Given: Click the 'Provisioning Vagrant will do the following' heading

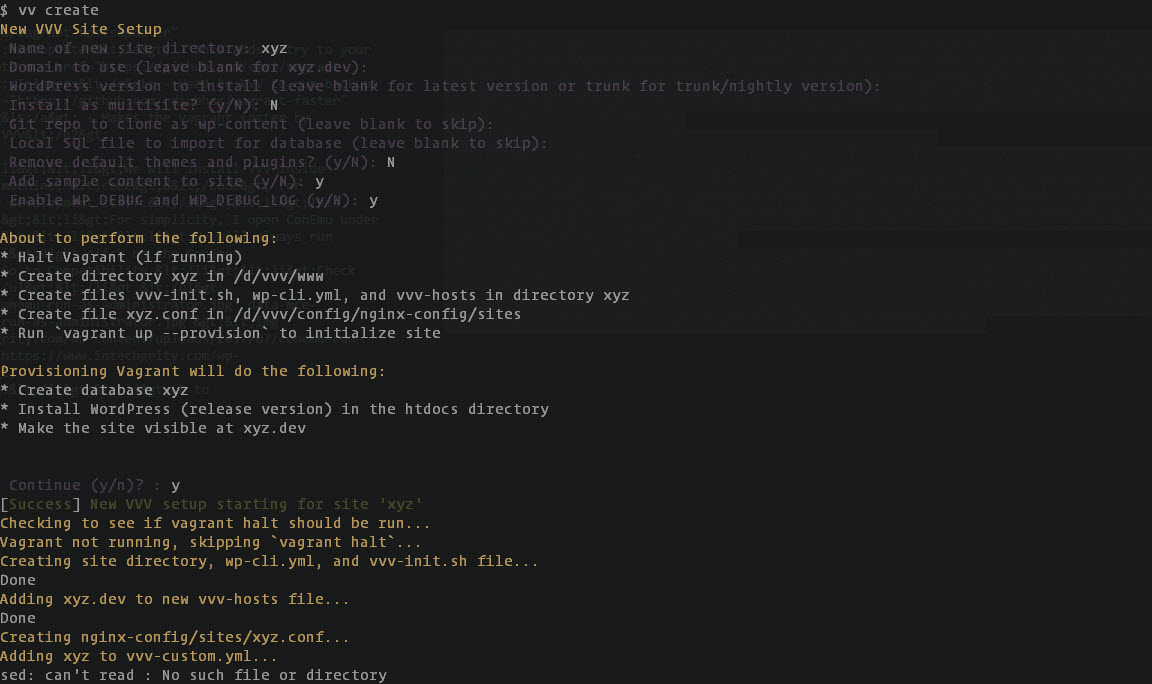Looking at the screenshot, I should click(192, 371).
